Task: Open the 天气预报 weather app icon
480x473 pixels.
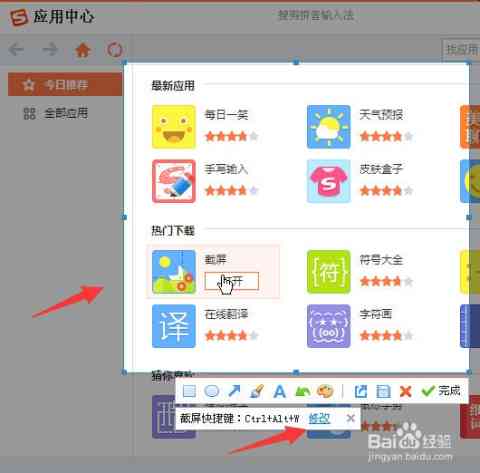Action: [329, 127]
